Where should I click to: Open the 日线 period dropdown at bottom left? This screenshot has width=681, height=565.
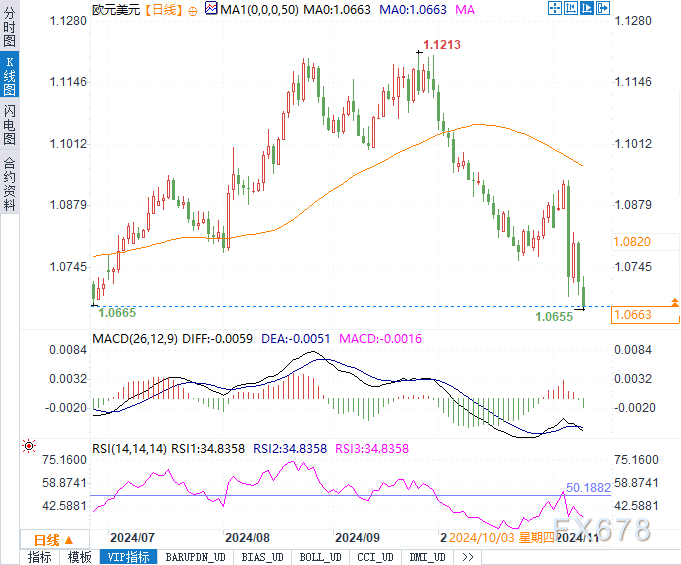pos(46,538)
